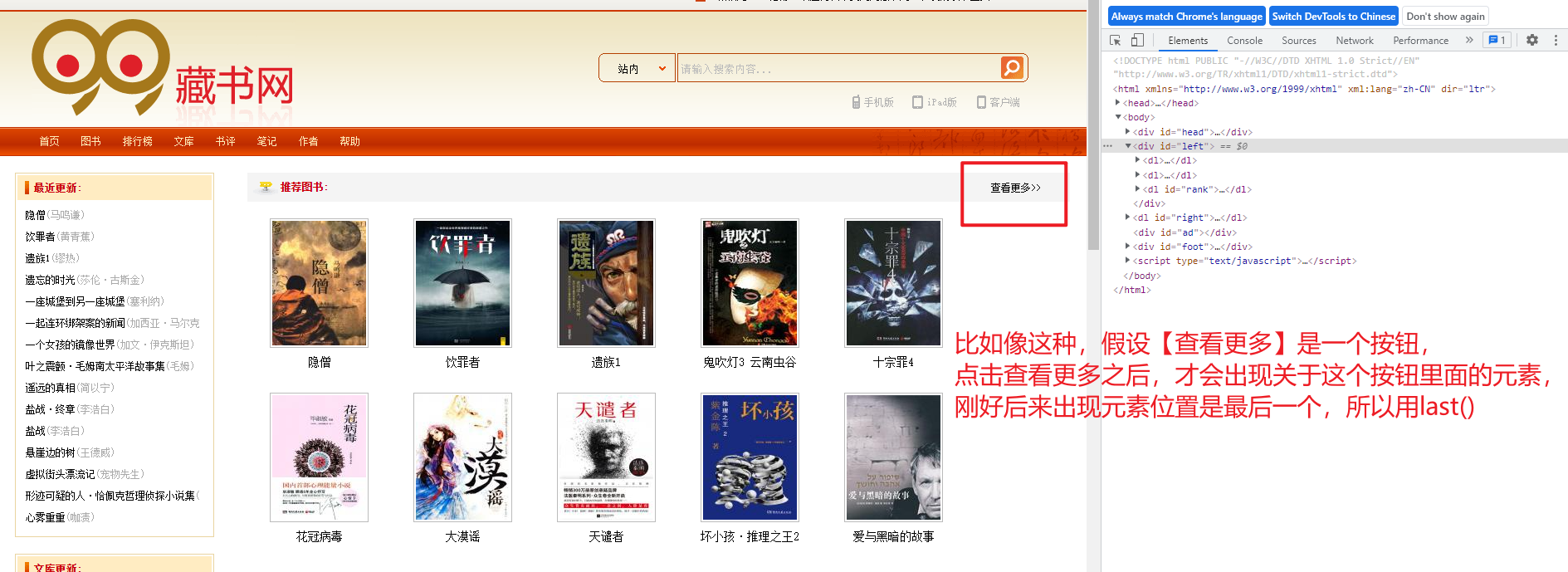This screenshot has width=1568, height=572.
Task: Open 书评 in the site navigation
Action: click(x=226, y=141)
